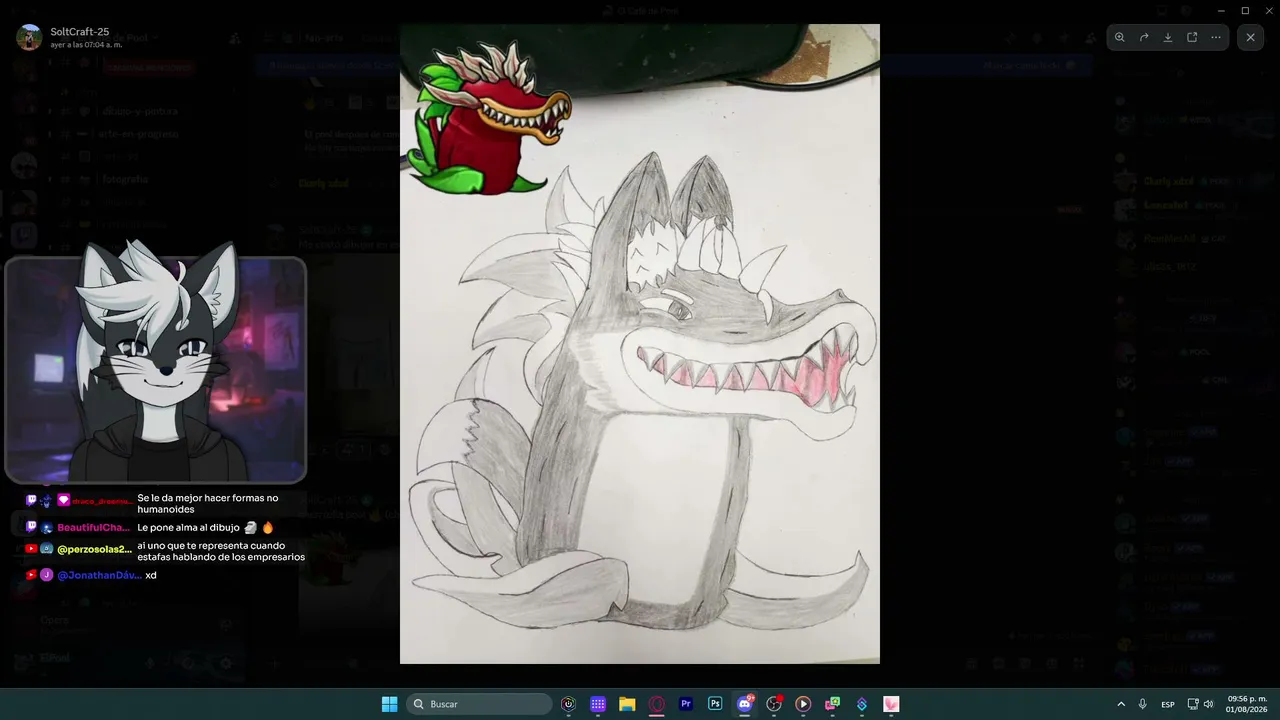Open OBS Studio from the taskbar

click(x=774, y=704)
